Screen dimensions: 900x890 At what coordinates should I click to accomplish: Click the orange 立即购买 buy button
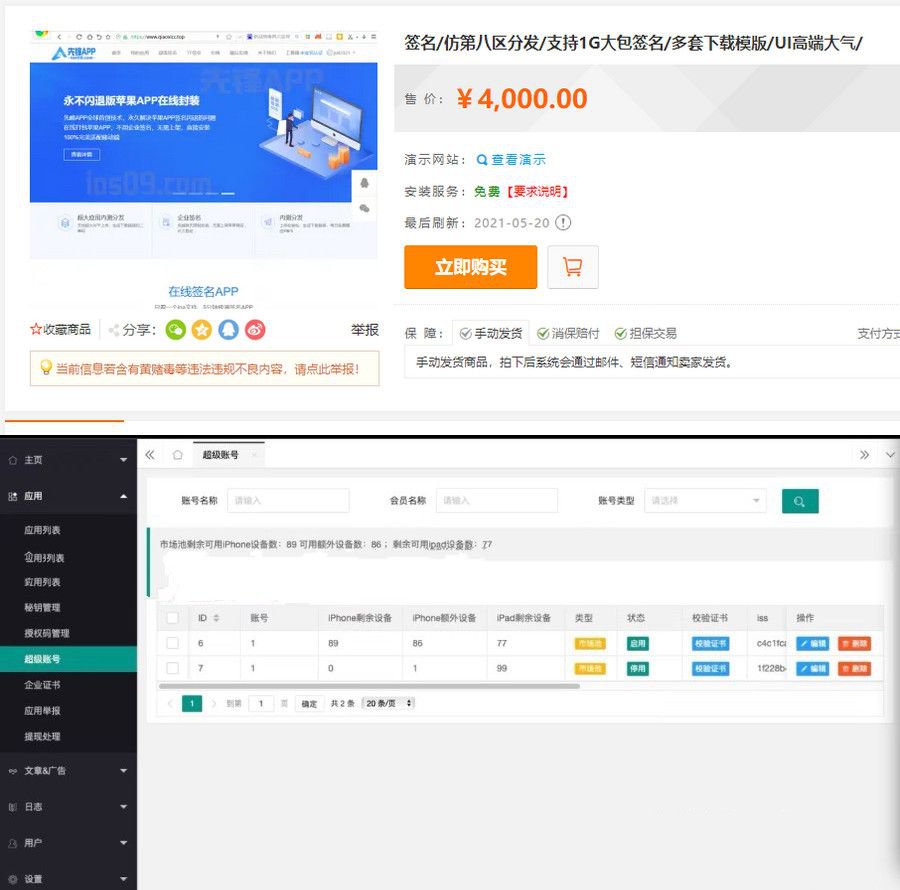coord(470,267)
